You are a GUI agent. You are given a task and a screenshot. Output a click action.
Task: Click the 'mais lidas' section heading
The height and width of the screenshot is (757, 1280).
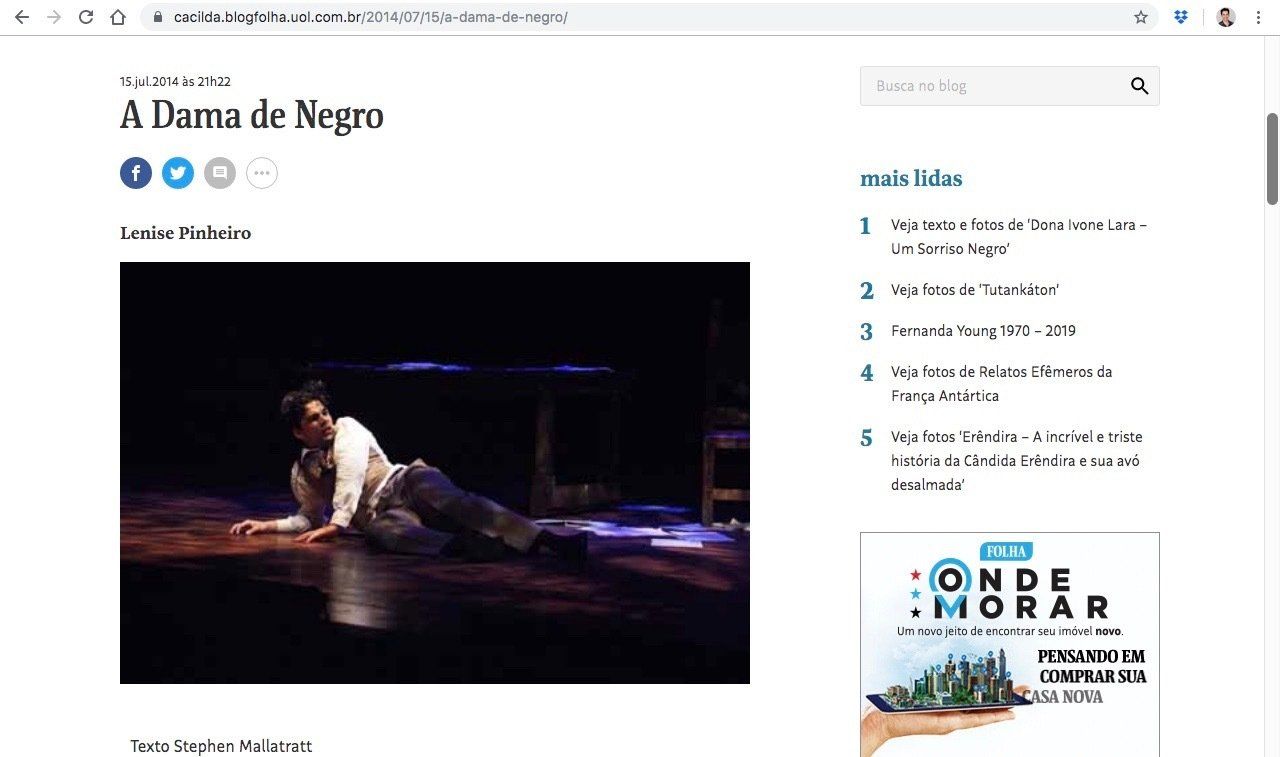coord(911,179)
